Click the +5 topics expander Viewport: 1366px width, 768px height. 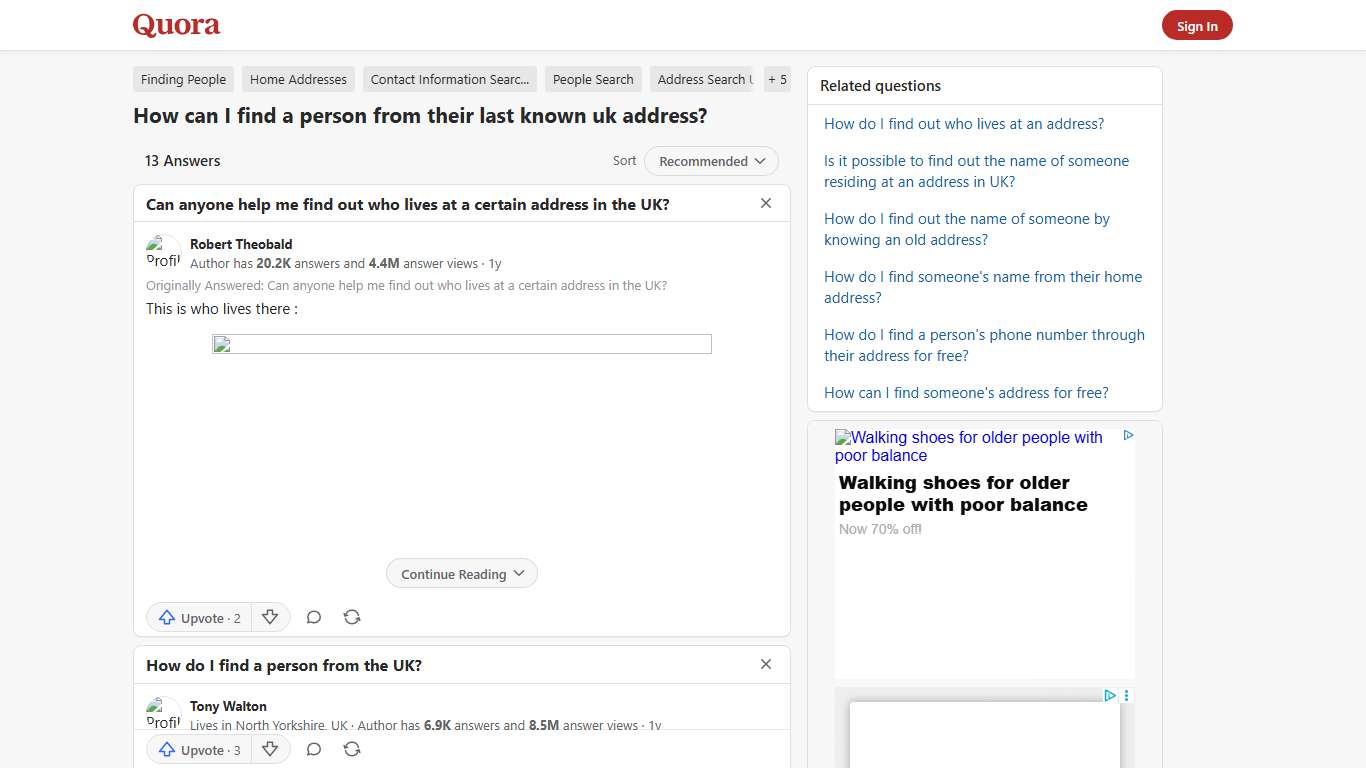click(x=777, y=79)
